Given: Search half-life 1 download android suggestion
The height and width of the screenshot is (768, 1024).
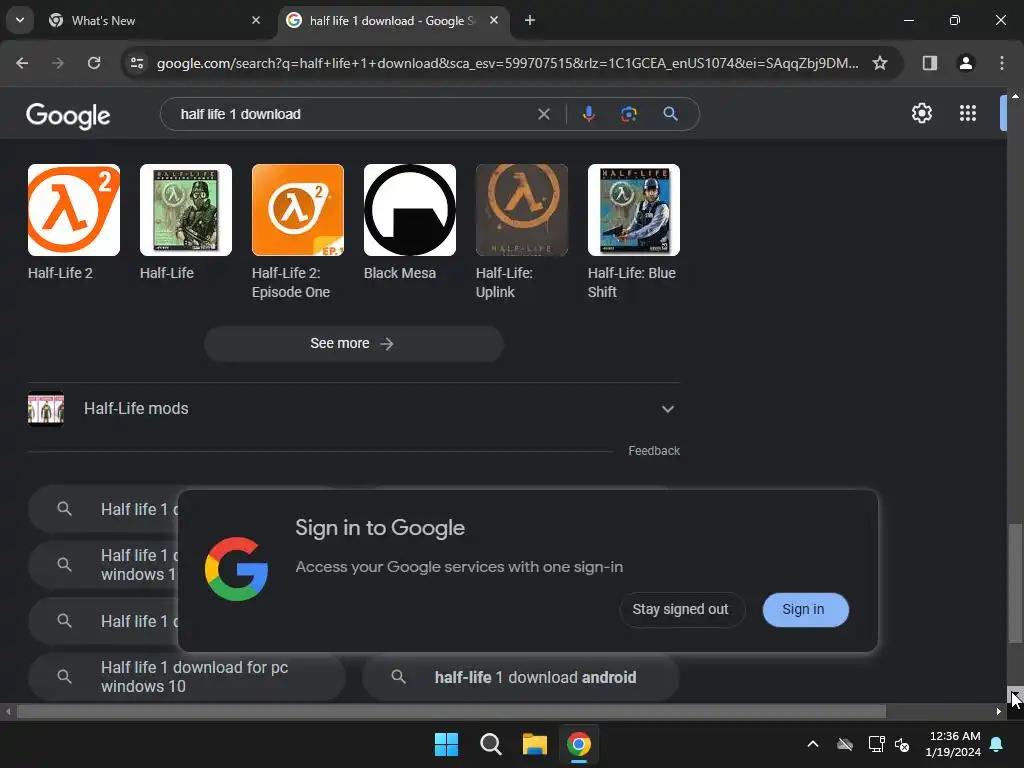Looking at the screenshot, I should (520, 677).
